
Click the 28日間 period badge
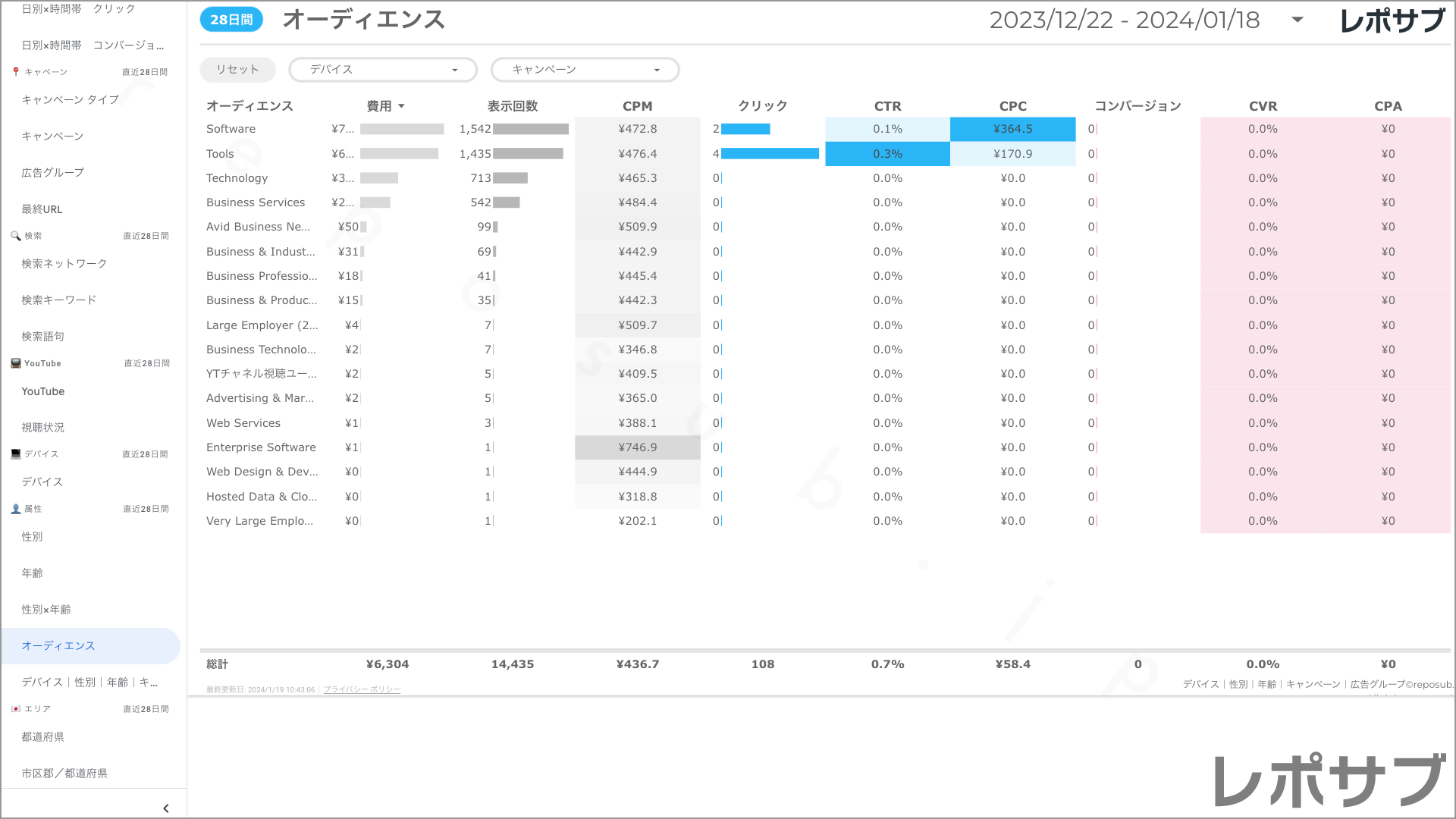coord(231,20)
